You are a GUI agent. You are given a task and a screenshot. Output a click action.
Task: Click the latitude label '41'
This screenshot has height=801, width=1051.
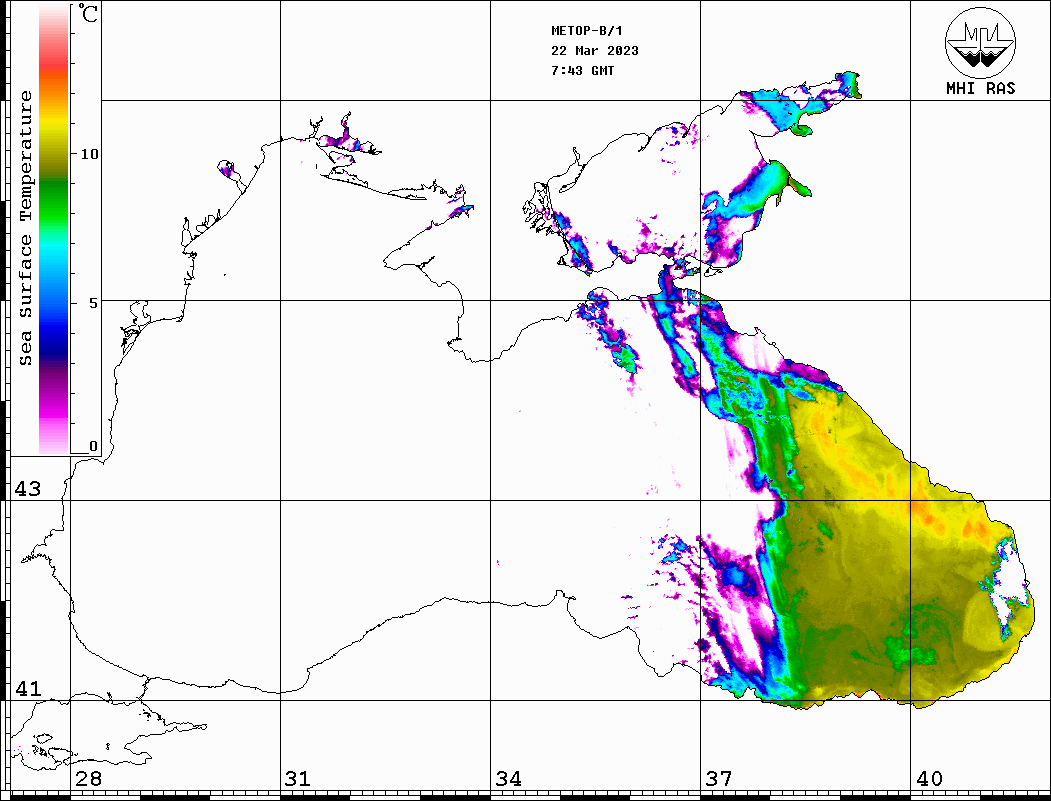tap(27, 688)
